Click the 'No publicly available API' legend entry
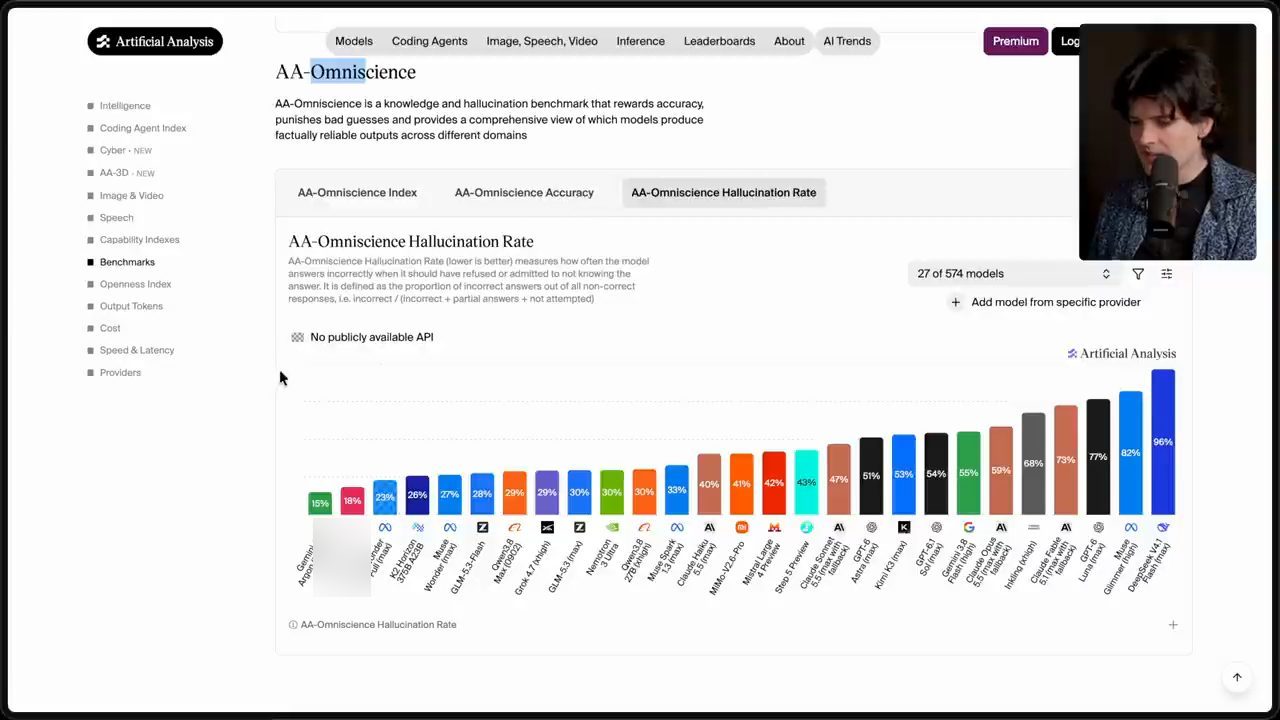 click(x=362, y=337)
